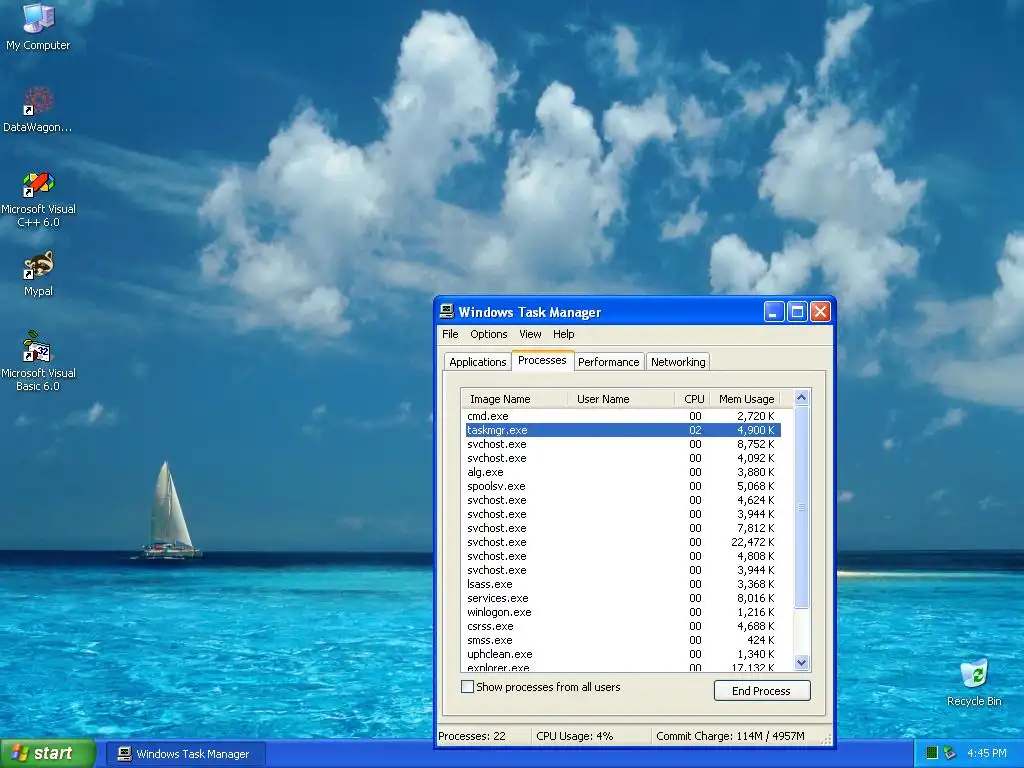
Task: Select the svchost.exe row using 4,092 K
Action: (623, 458)
